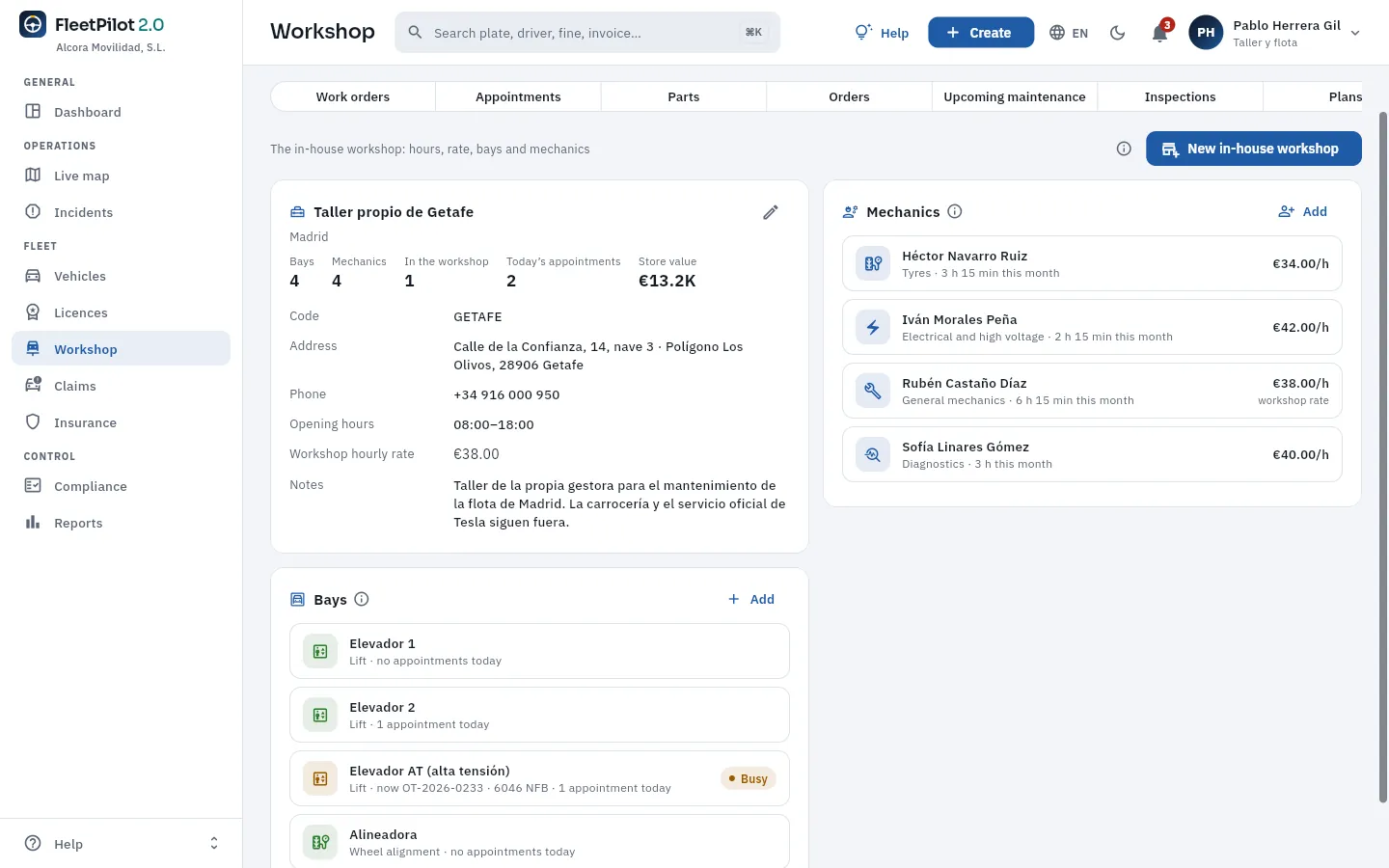1389x868 pixels.
Task: Click the globe language icon
Action: (x=1057, y=33)
